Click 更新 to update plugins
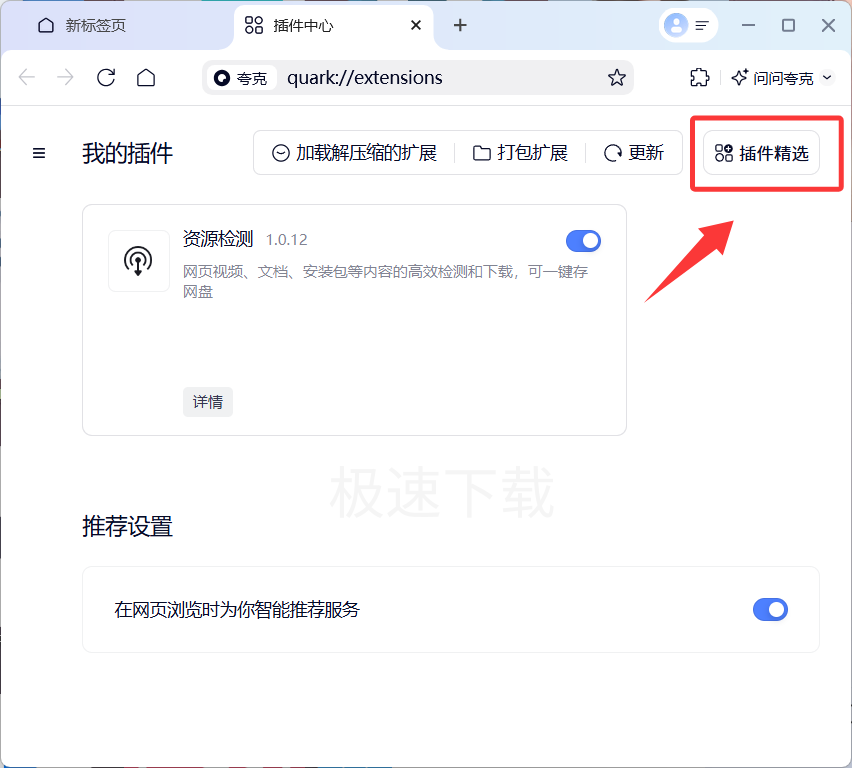Image resolution: width=852 pixels, height=768 pixels. tap(634, 153)
